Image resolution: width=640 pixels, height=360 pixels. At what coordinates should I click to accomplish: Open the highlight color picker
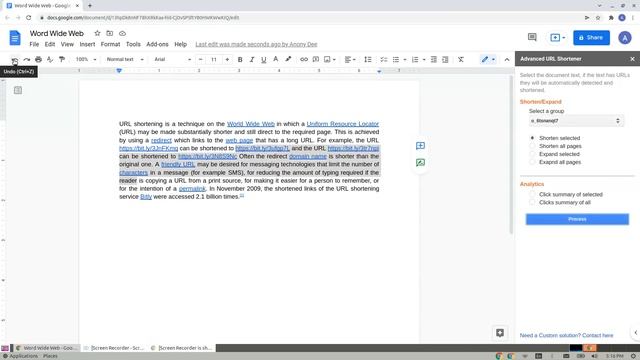point(288,60)
